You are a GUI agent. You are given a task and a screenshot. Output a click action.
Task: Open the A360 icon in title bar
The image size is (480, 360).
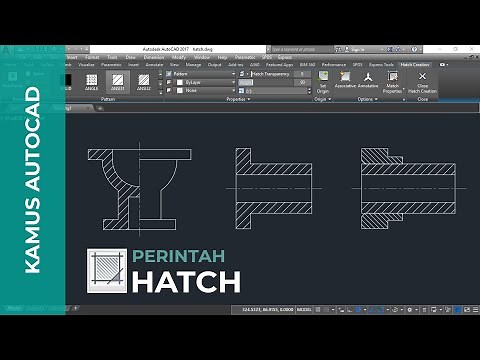point(398,49)
